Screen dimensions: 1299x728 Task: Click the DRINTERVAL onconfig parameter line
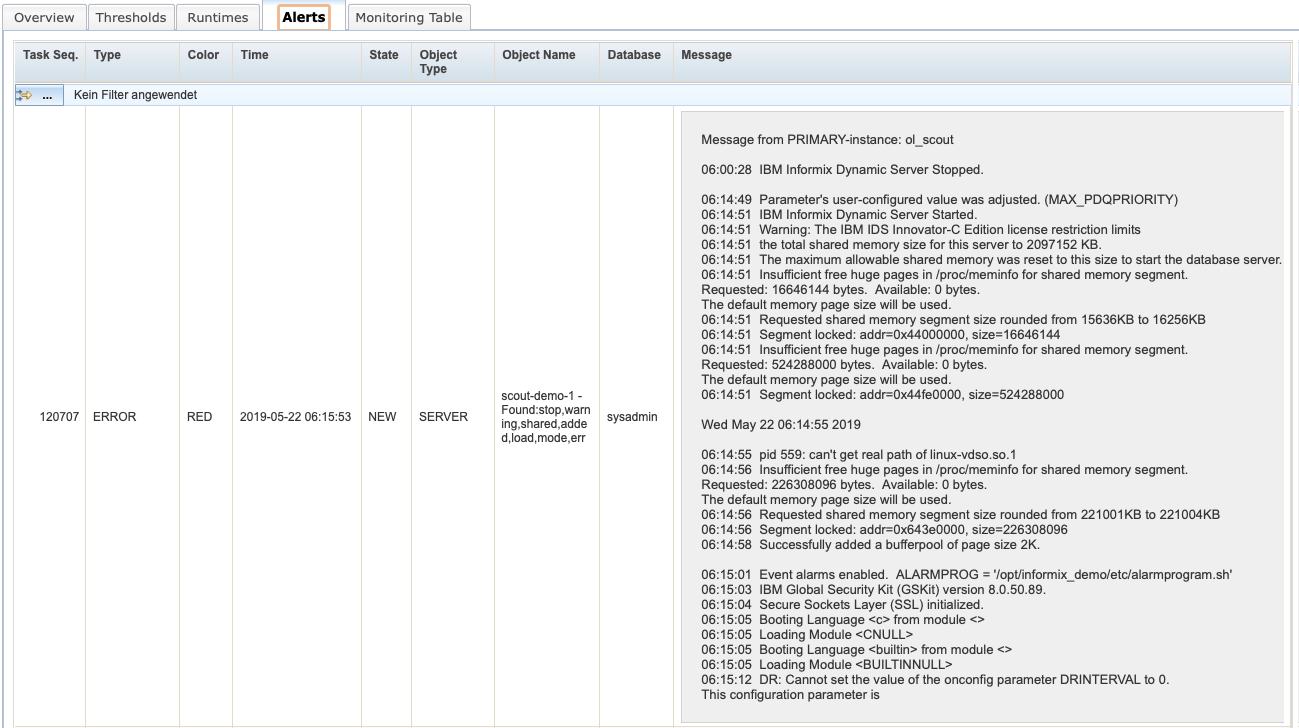pos(935,680)
